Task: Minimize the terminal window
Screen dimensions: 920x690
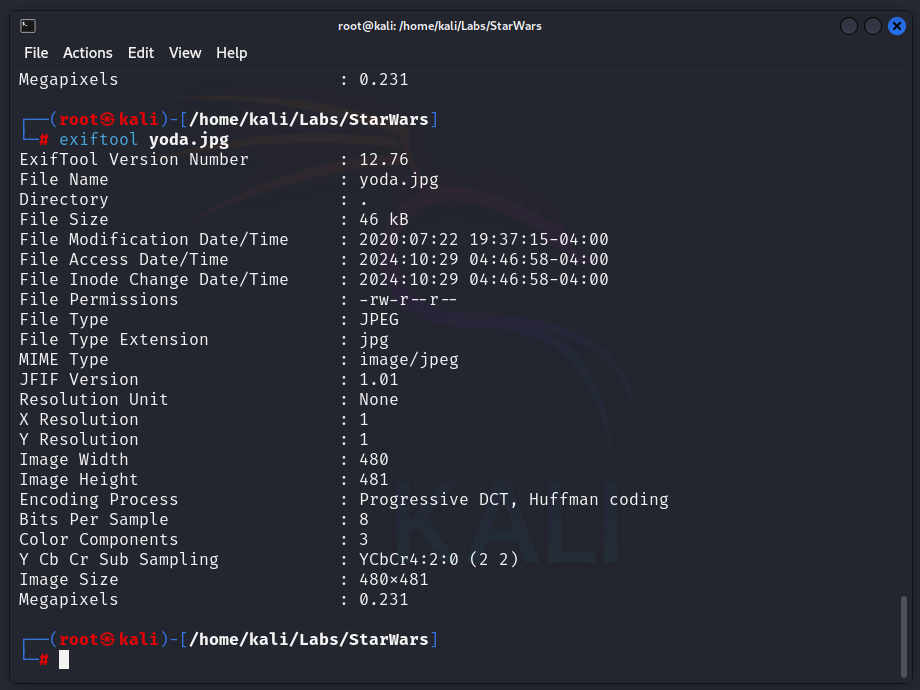Action: tap(849, 26)
